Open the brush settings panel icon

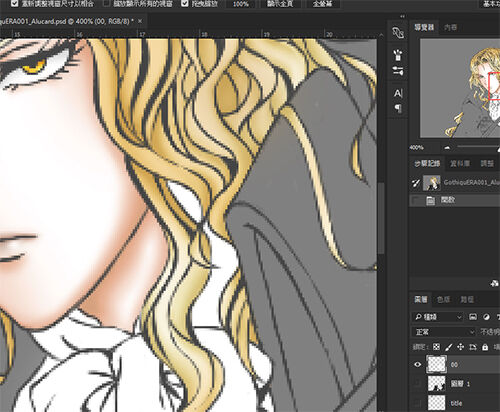click(x=398, y=71)
